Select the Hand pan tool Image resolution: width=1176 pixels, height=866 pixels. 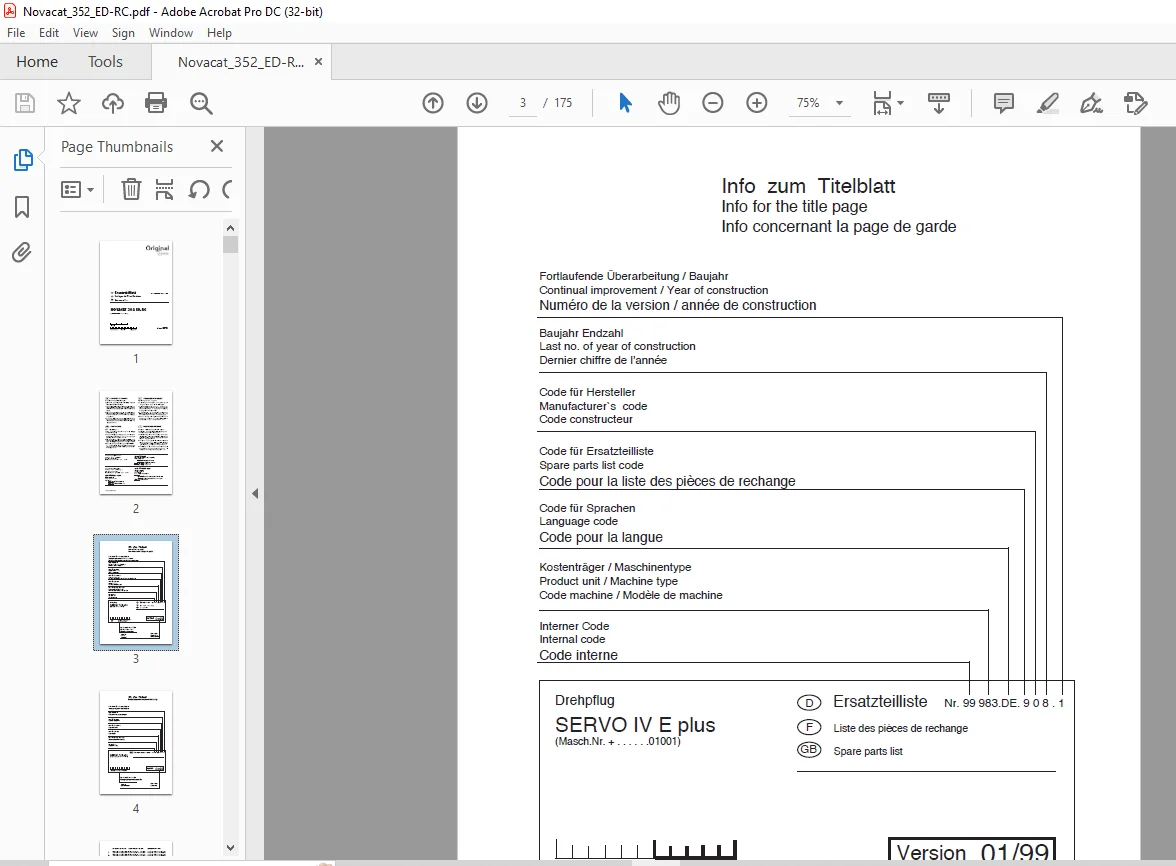pos(669,103)
